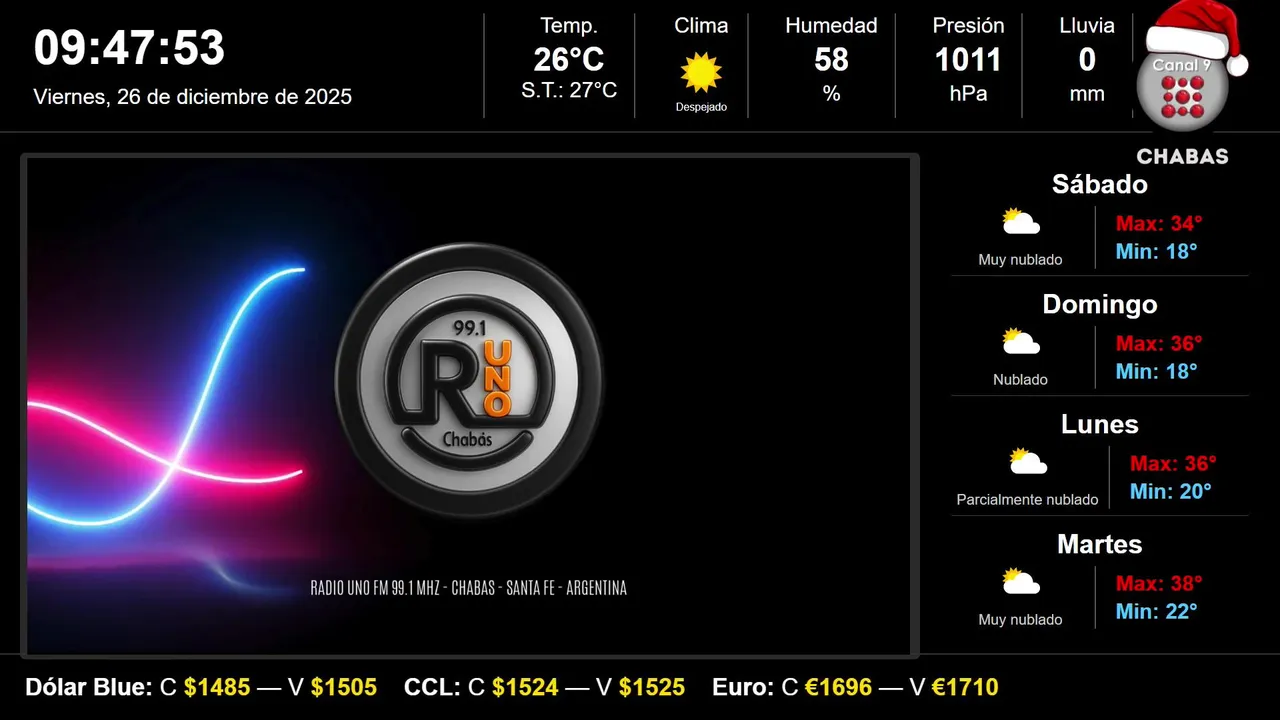This screenshot has width=1280, height=720.
Task: Click the clock showing 09:47:53
Action: [130, 48]
